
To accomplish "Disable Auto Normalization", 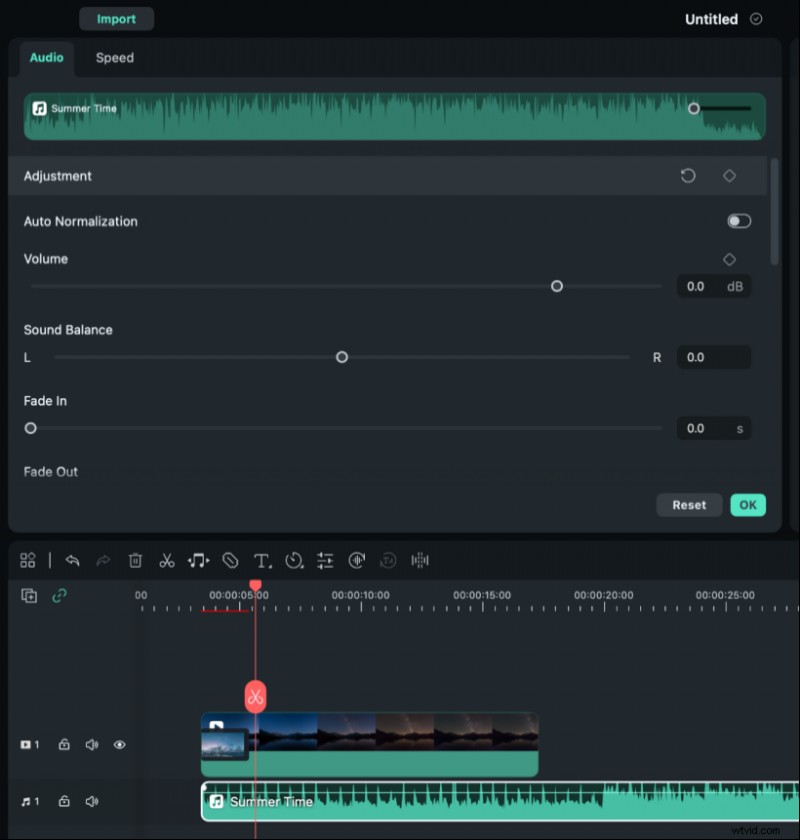I will 739,221.
